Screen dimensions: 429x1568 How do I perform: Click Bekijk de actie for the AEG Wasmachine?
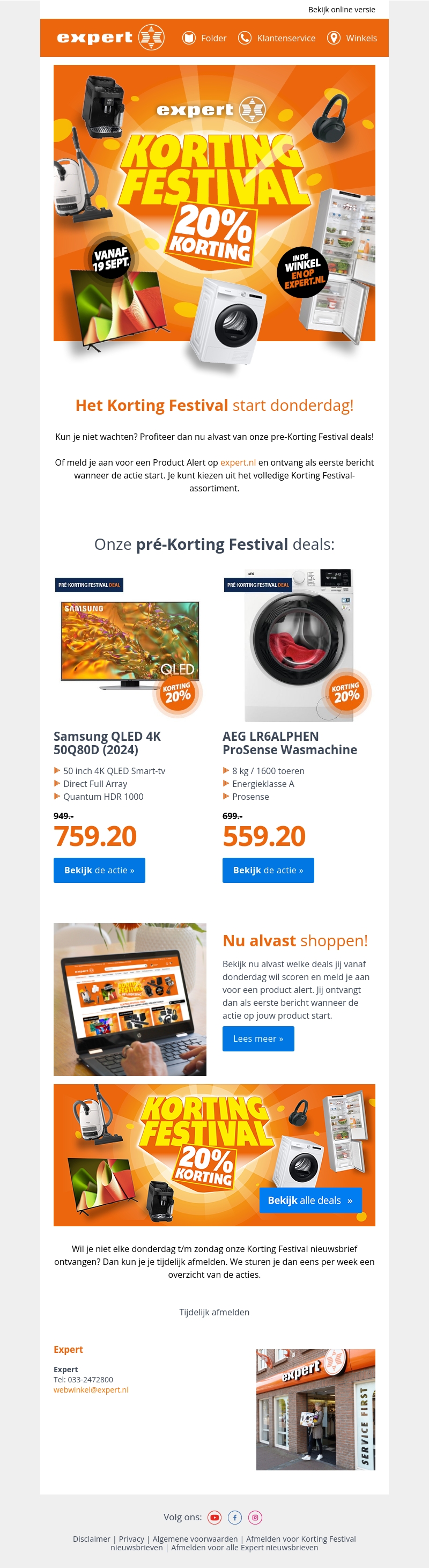[x=268, y=870]
